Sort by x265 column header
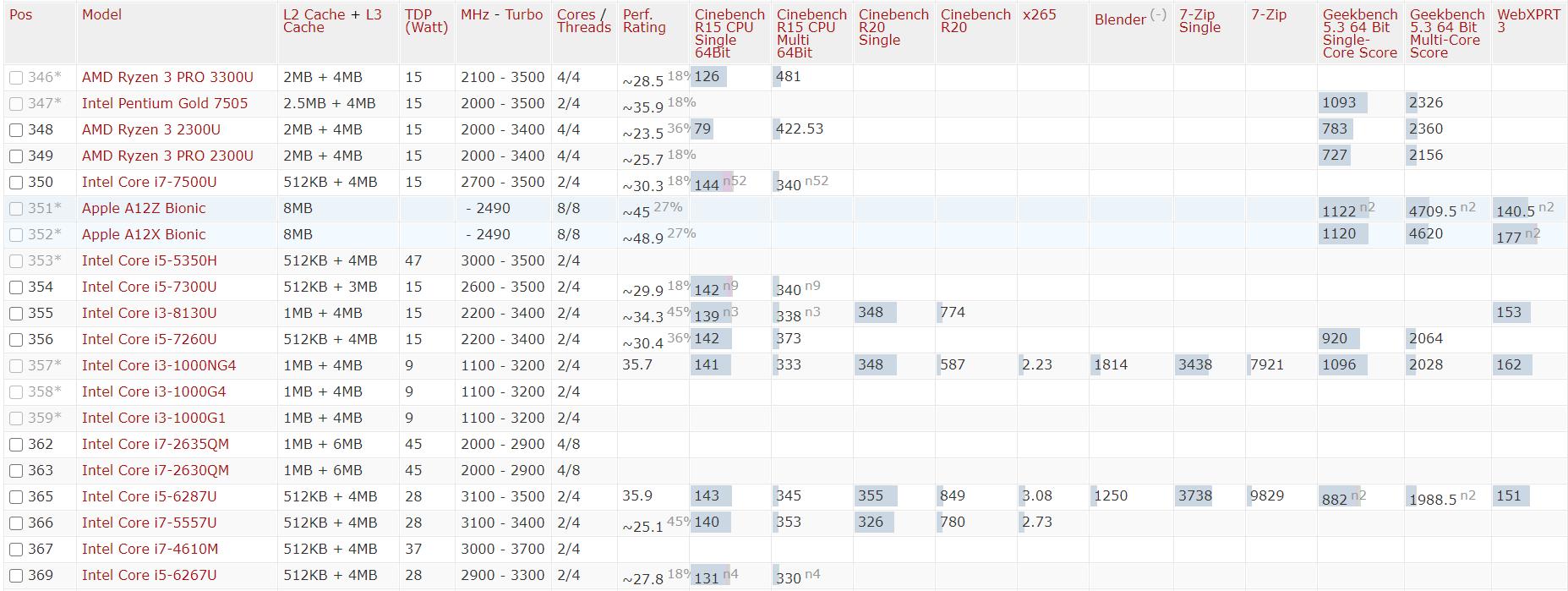 click(1039, 15)
